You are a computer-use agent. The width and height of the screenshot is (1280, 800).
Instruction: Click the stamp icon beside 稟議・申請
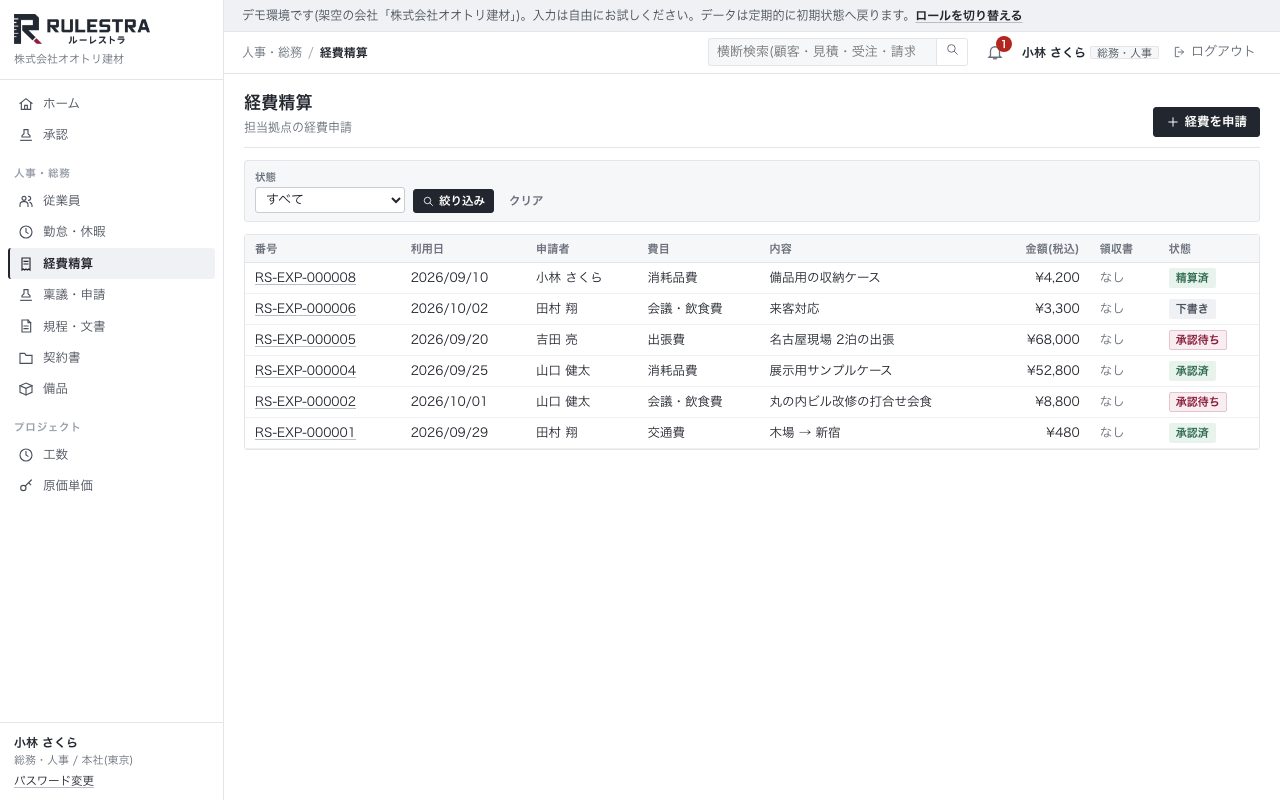[26, 295]
